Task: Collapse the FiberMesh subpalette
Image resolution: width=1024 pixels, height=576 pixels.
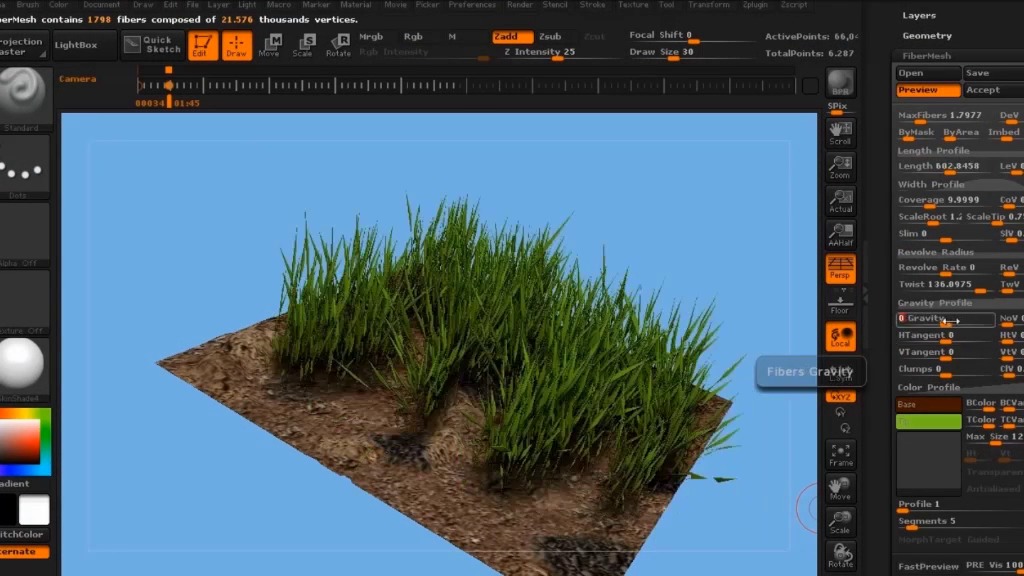Action: [926, 56]
